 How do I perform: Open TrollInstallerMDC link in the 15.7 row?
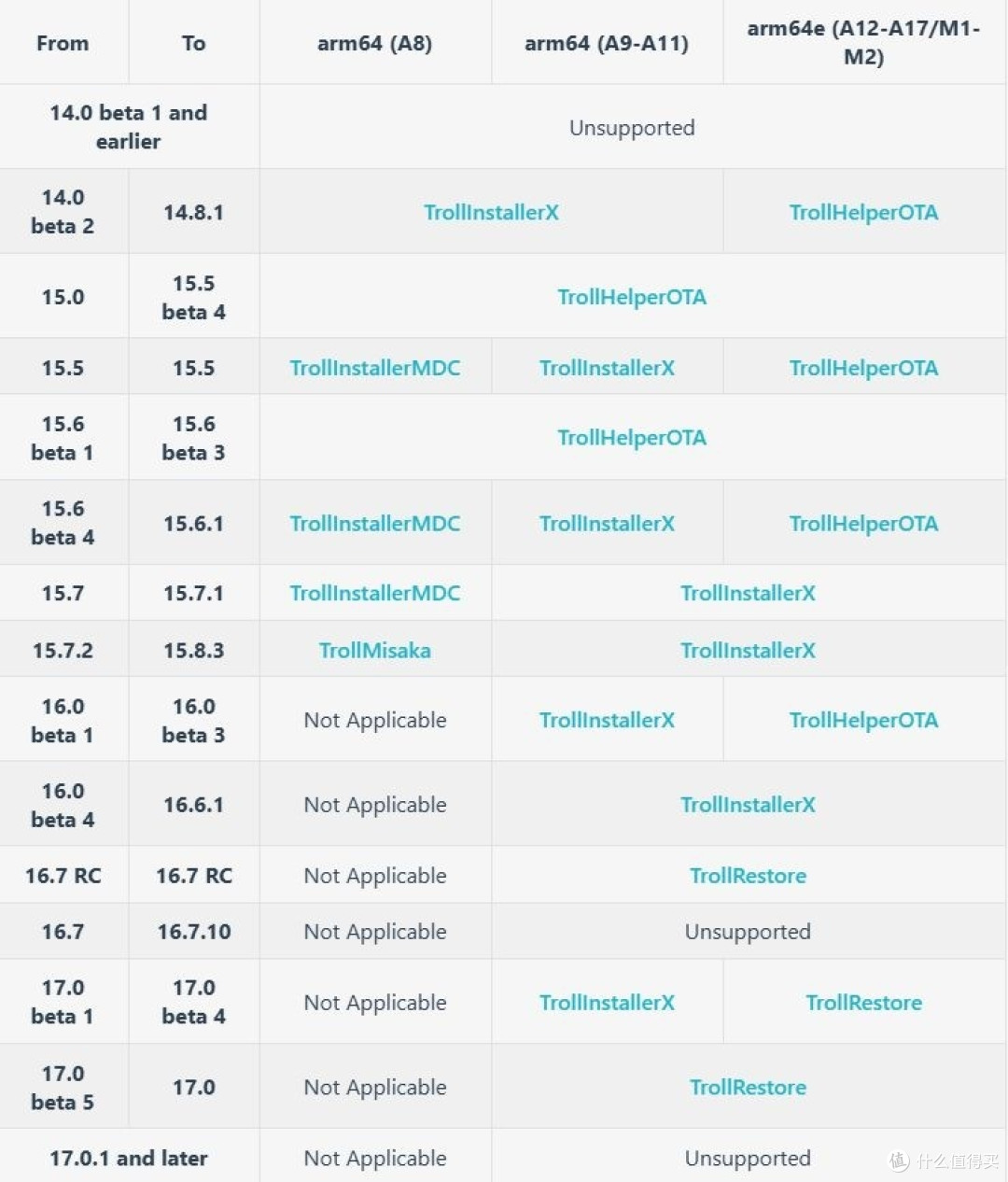374,593
